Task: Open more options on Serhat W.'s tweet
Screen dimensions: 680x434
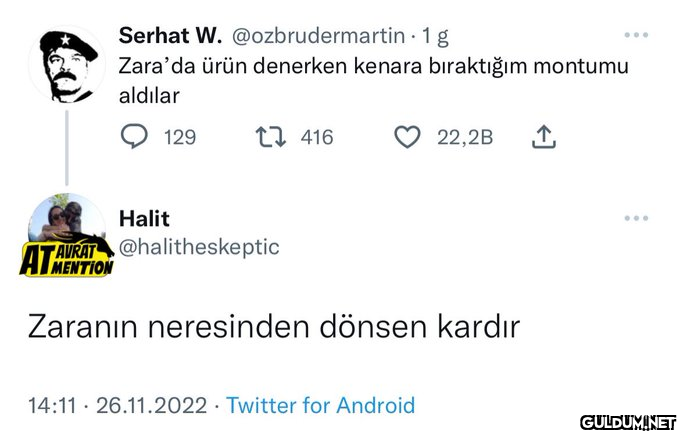Action: (x=636, y=35)
